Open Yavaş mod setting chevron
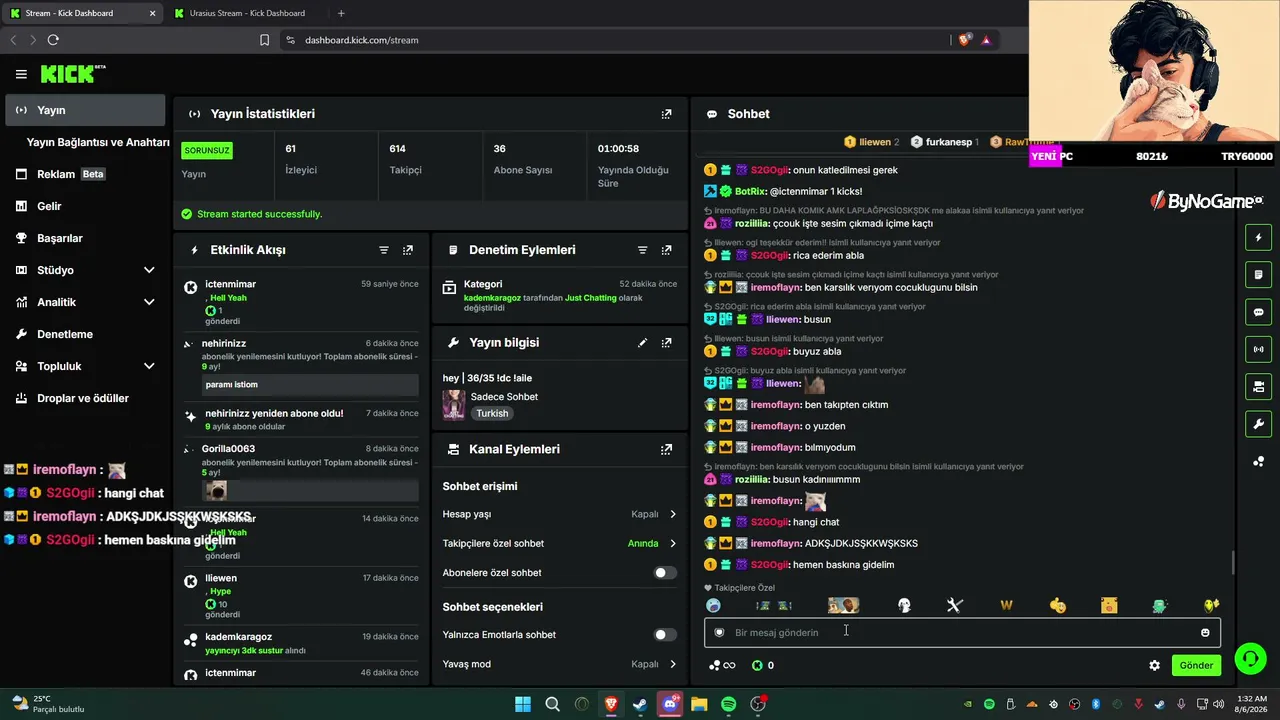Image resolution: width=1280 pixels, height=720 pixels. pyautogui.click(x=673, y=664)
